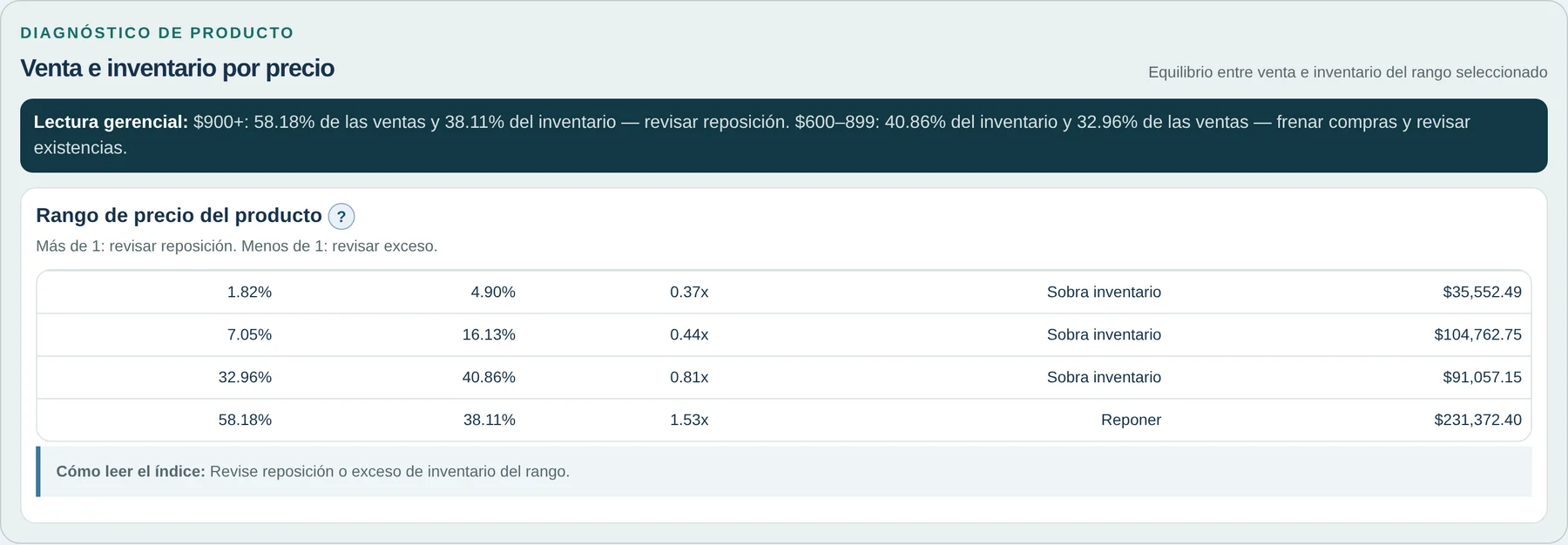Select the 0.37x index value

click(x=689, y=293)
